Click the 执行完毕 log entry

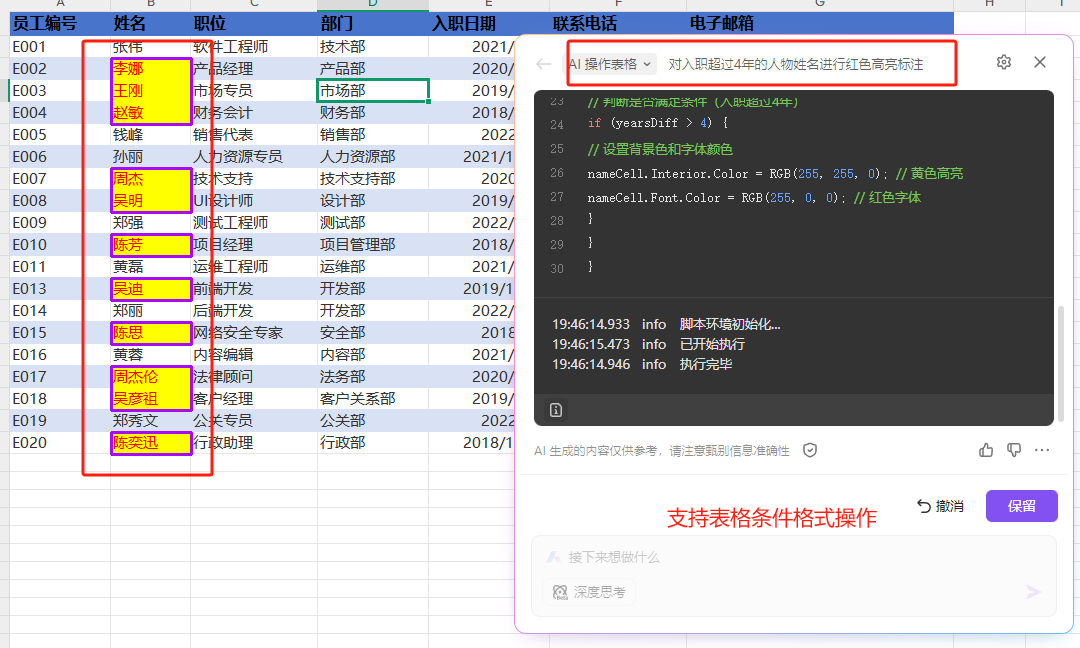[x=705, y=364]
